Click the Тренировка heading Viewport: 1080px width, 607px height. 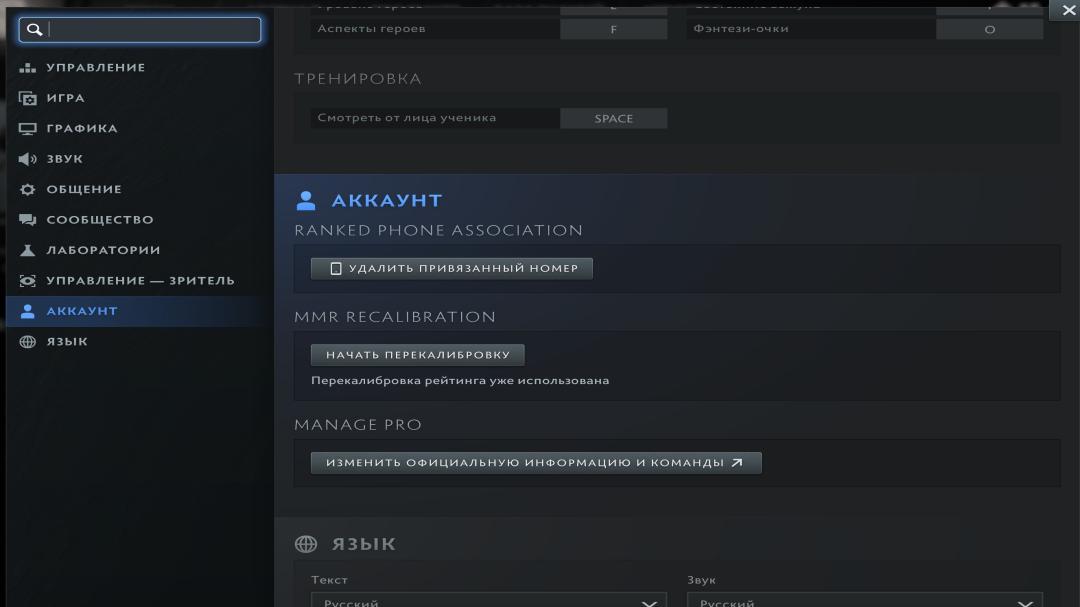[357, 79]
